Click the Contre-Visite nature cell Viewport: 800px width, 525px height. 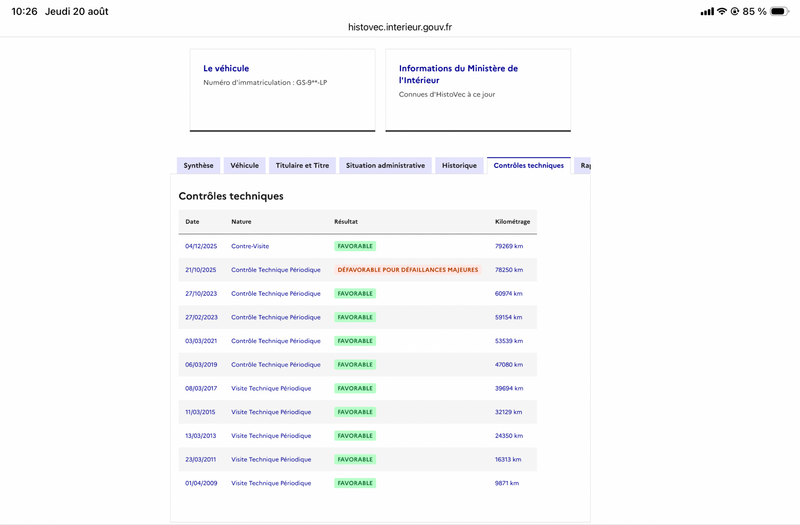point(250,246)
